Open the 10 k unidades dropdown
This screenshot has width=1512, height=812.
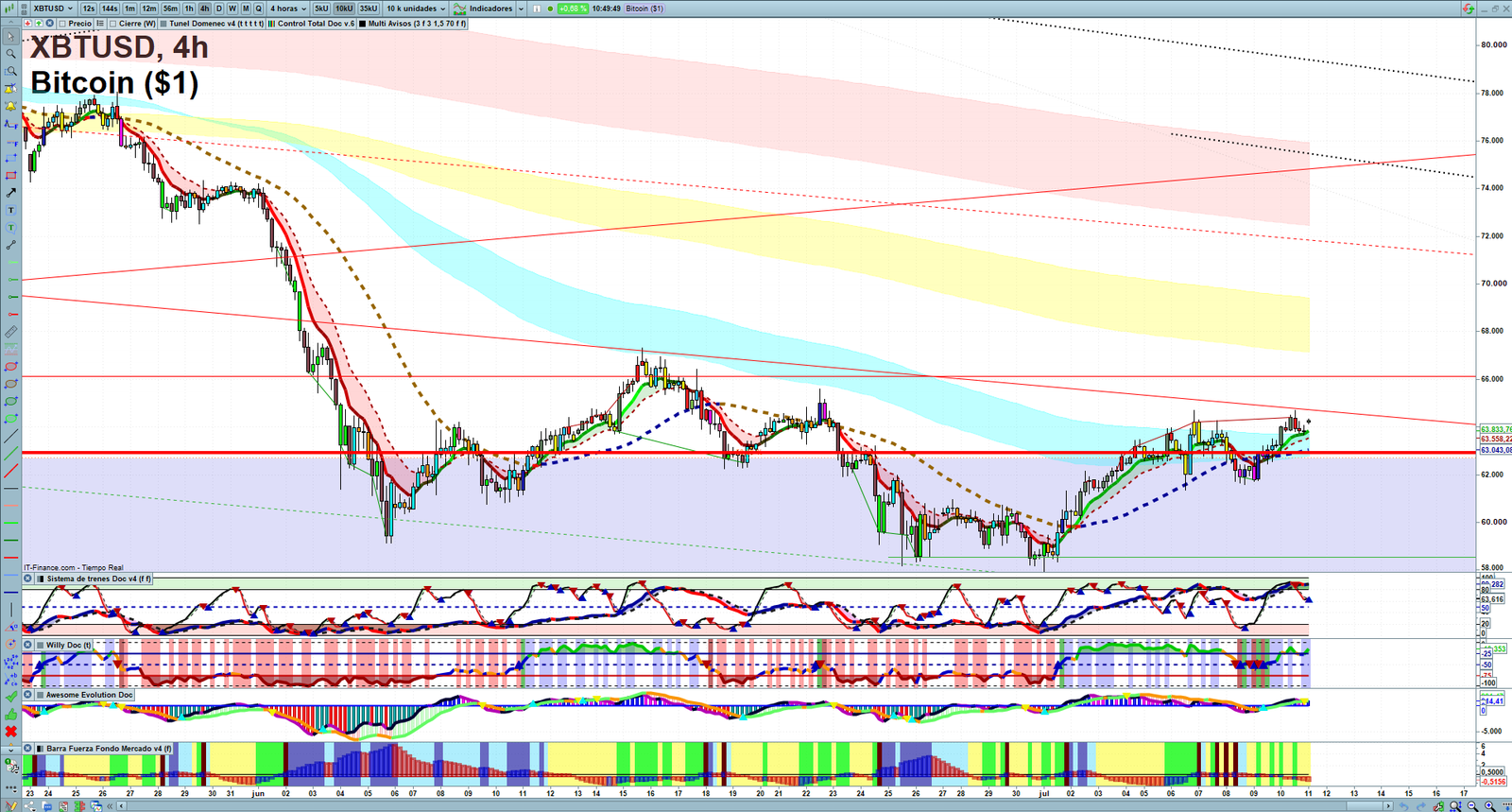click(416, 9)
